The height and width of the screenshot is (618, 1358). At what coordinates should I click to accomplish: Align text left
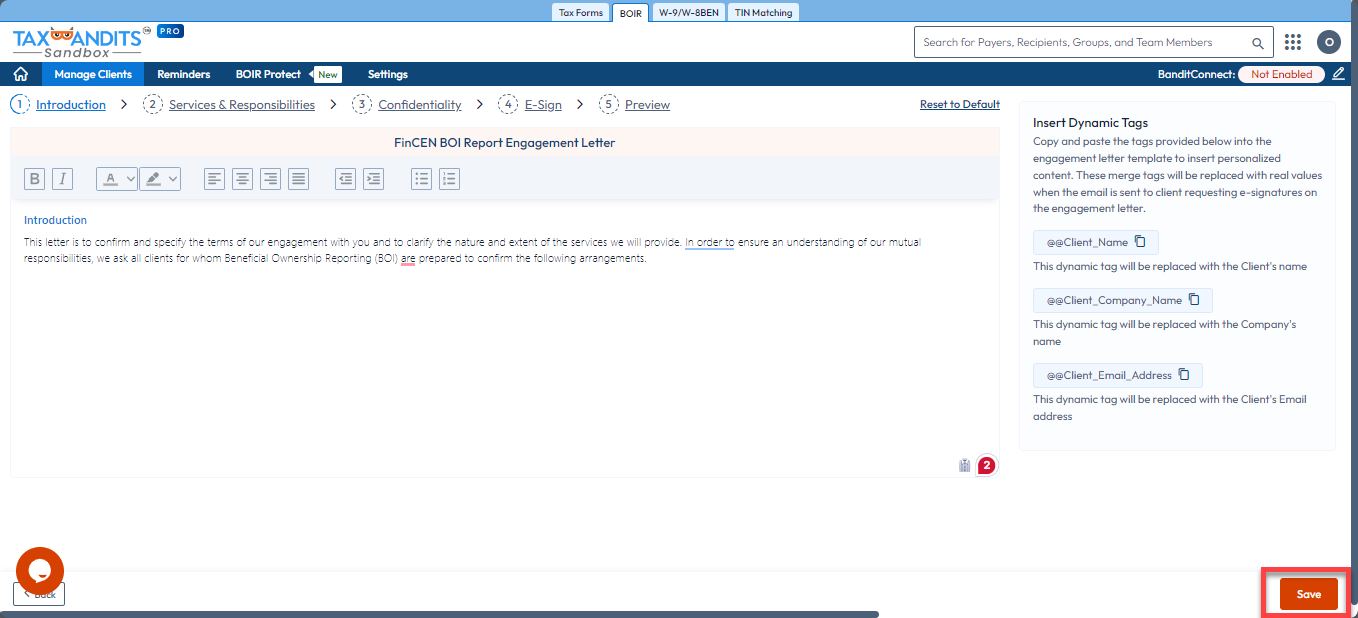coord(214,179)
